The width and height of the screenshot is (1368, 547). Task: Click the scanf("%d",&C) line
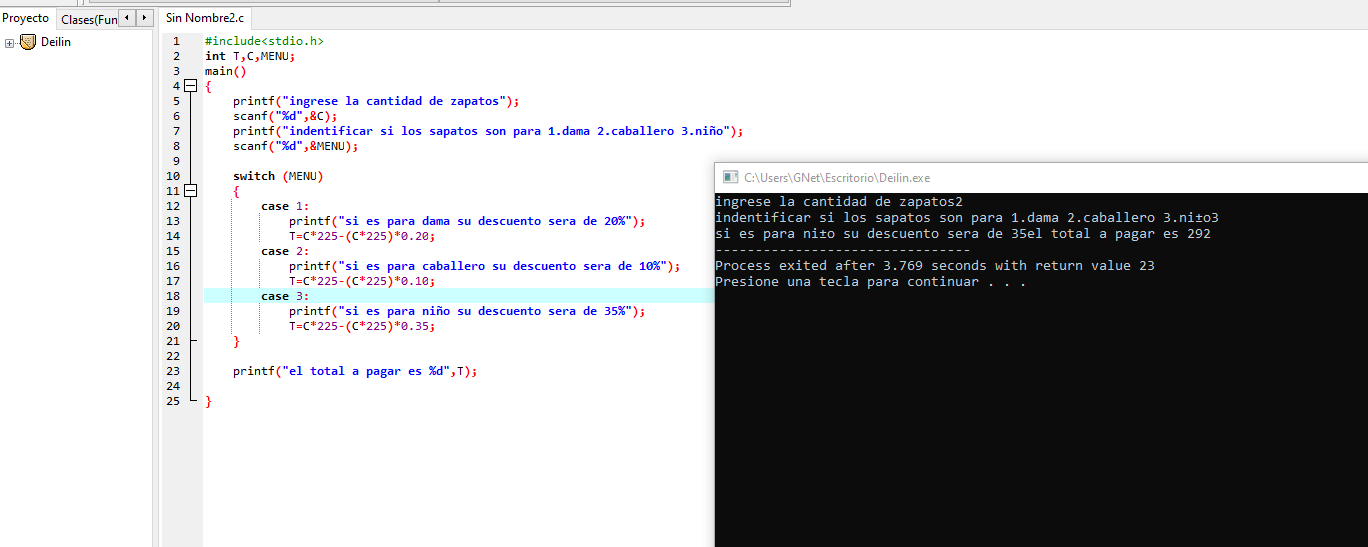pyautogui.click(x=285, y=116)
